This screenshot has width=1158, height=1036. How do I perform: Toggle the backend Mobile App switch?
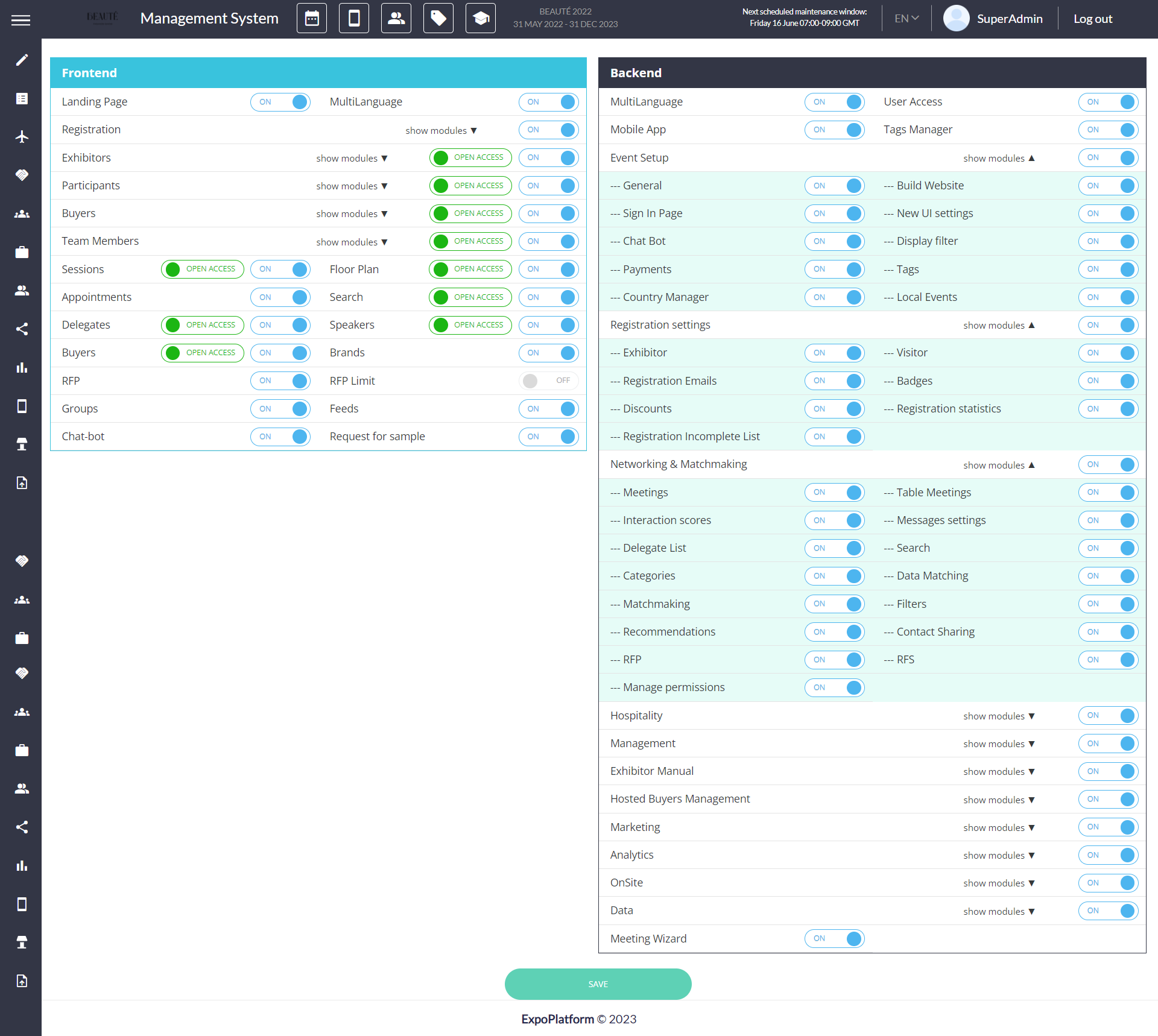[x=834, y=130]
